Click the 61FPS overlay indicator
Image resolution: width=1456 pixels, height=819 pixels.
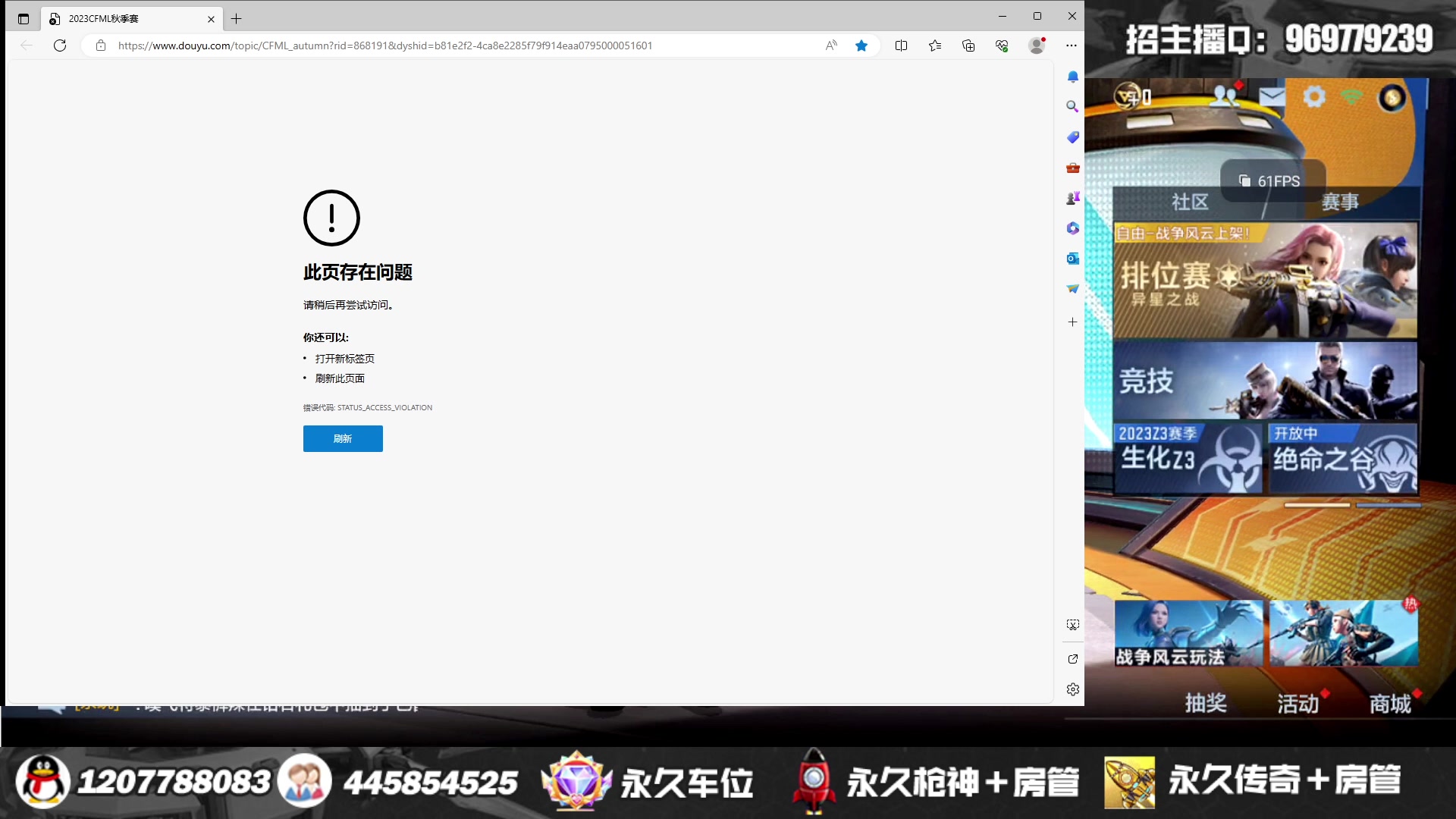point(1272,181)
